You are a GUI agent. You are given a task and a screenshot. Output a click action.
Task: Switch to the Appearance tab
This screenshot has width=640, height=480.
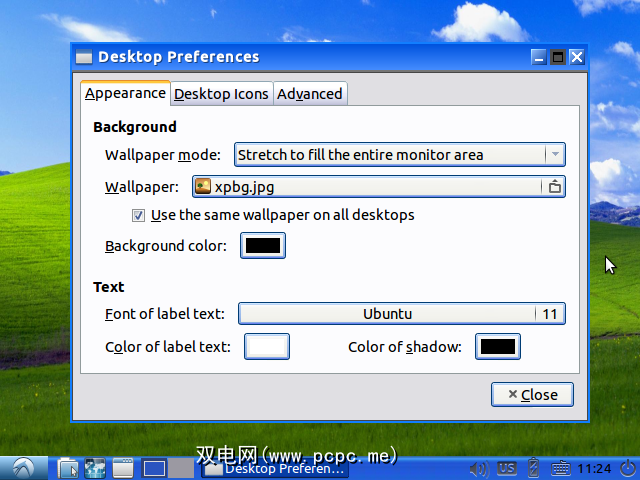125,93
